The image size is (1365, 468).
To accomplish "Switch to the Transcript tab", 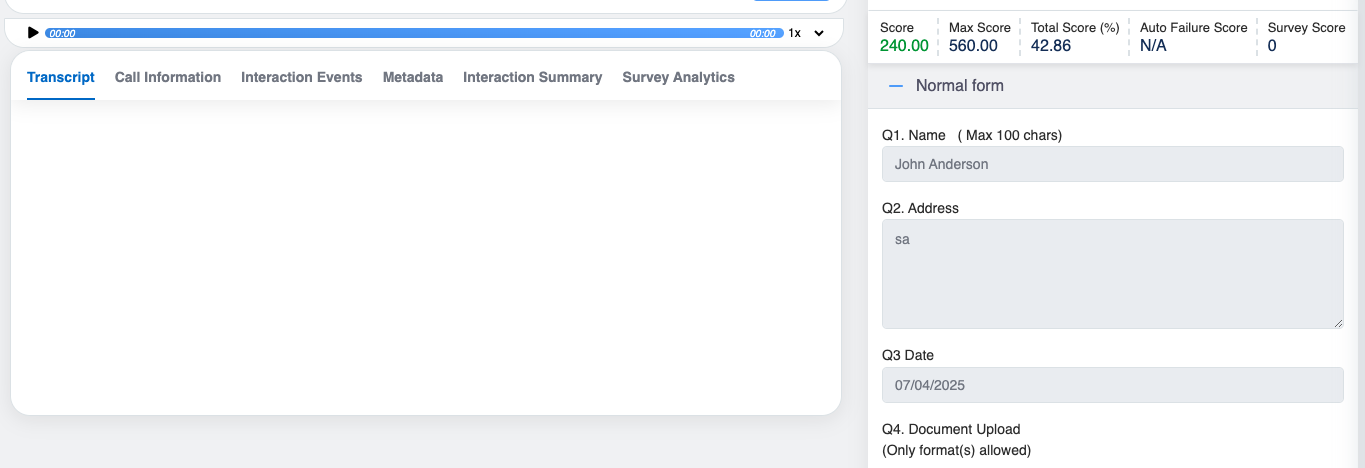I will click(61, 77).
